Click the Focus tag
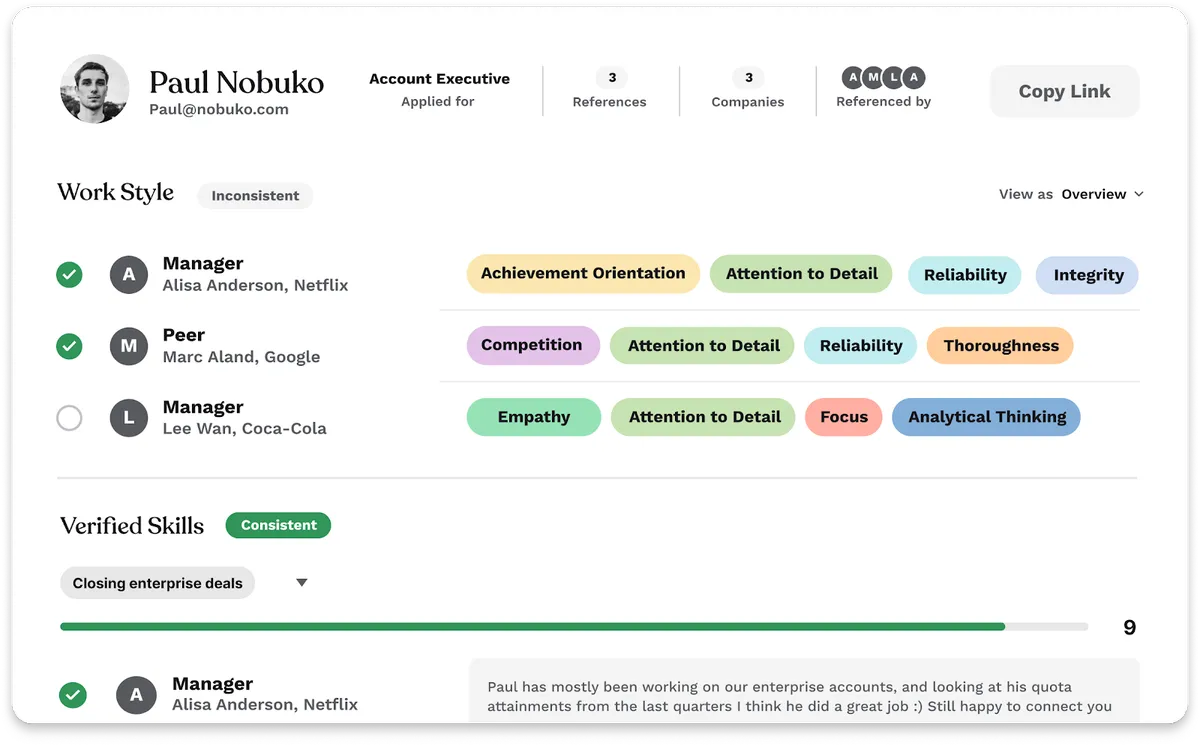The image size is (1200, 746). click(x=844, y=417)
